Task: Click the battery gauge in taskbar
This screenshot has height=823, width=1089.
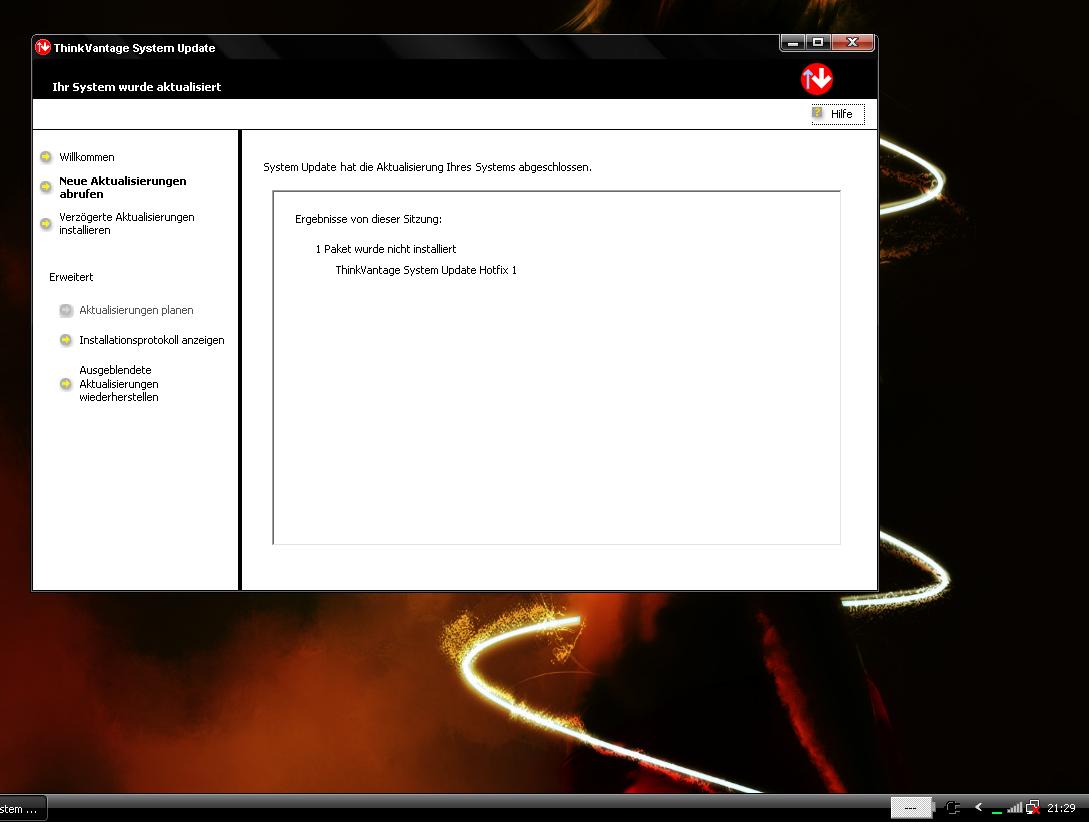Action: coord(912,808)
